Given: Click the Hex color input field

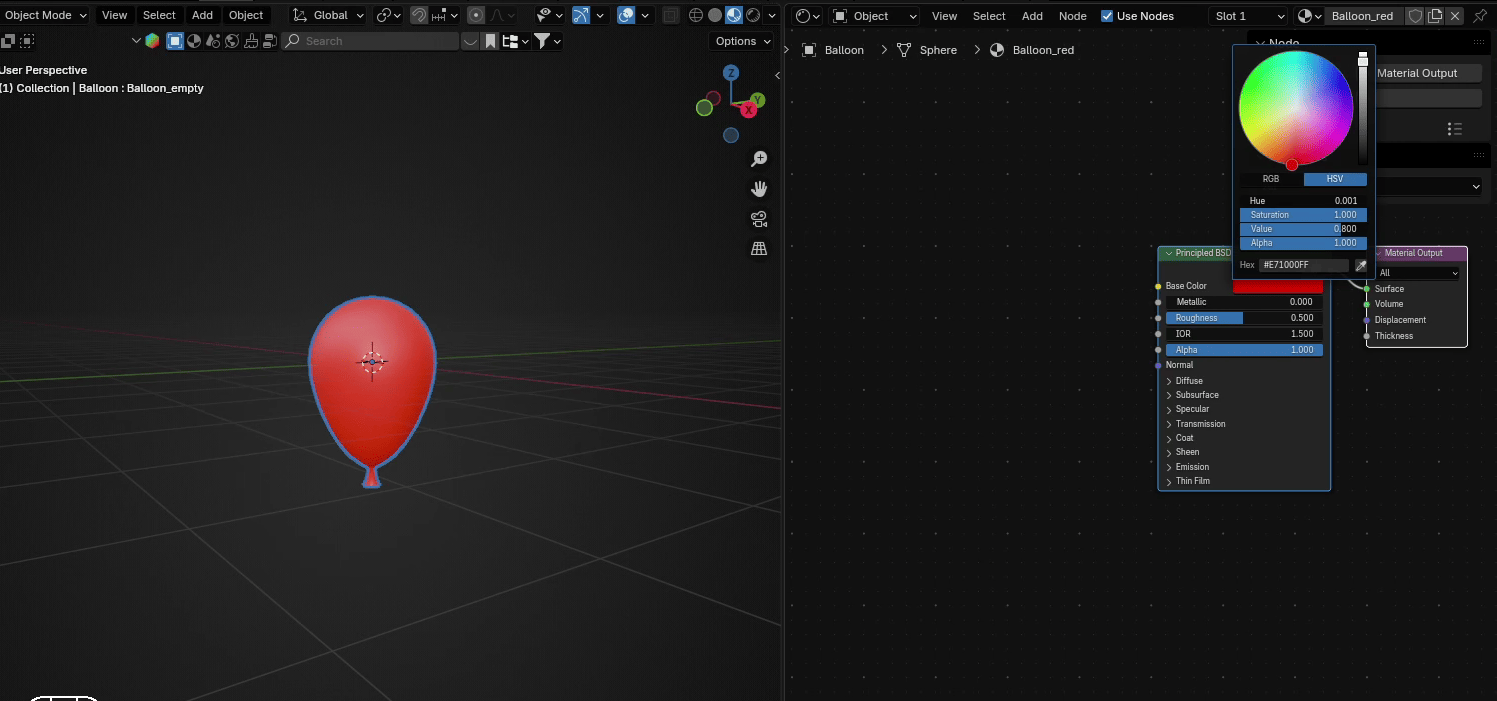Looking at the screenshot, I should (x=1304, y=265).
